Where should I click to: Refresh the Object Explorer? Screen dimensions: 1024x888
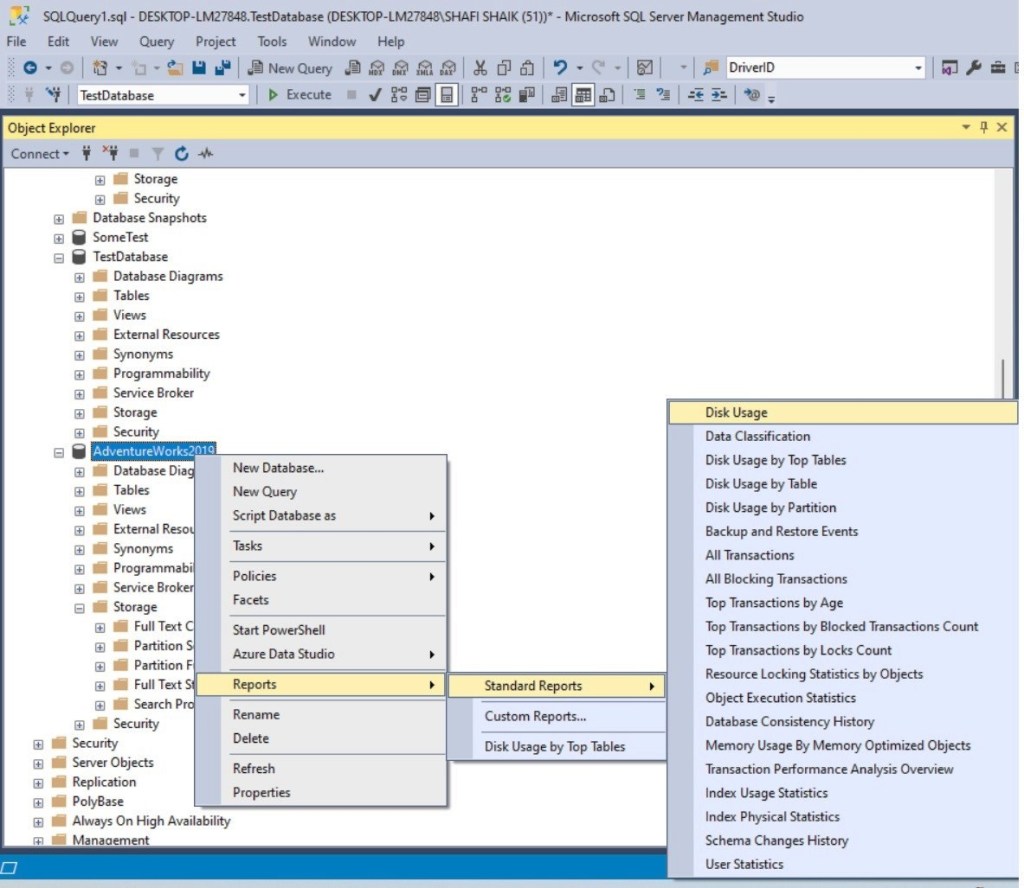pyautogui.click(x=182, y=153)
